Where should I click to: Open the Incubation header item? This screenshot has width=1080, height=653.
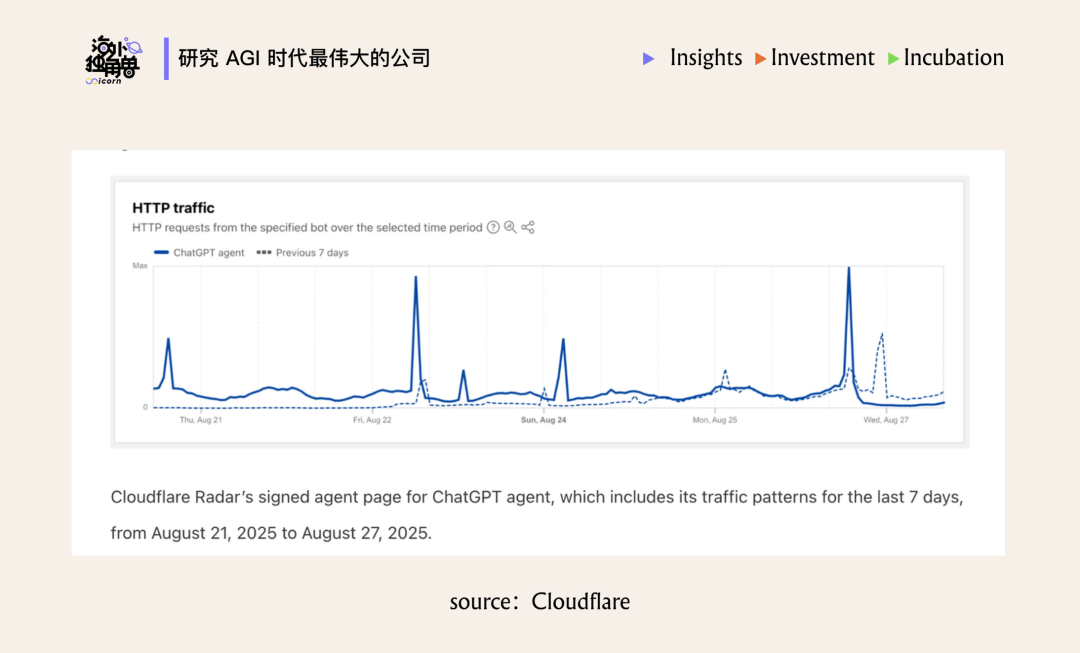pyautogui.click(x=953, y=58)
